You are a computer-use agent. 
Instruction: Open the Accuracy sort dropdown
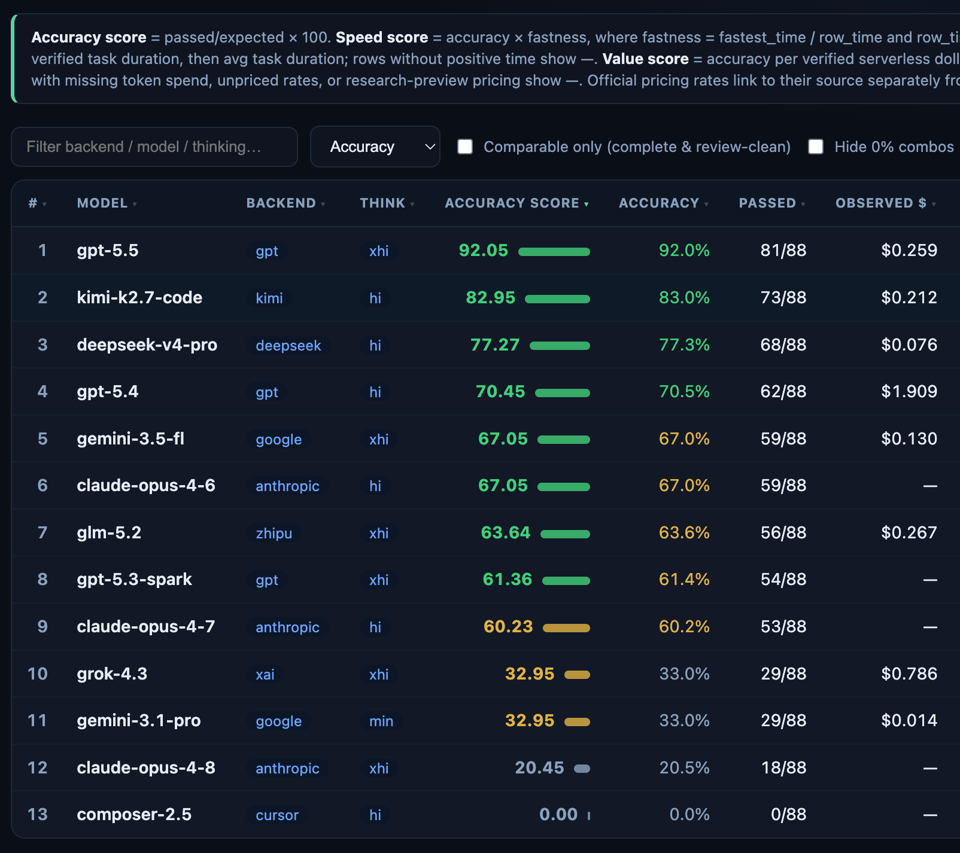375,146
